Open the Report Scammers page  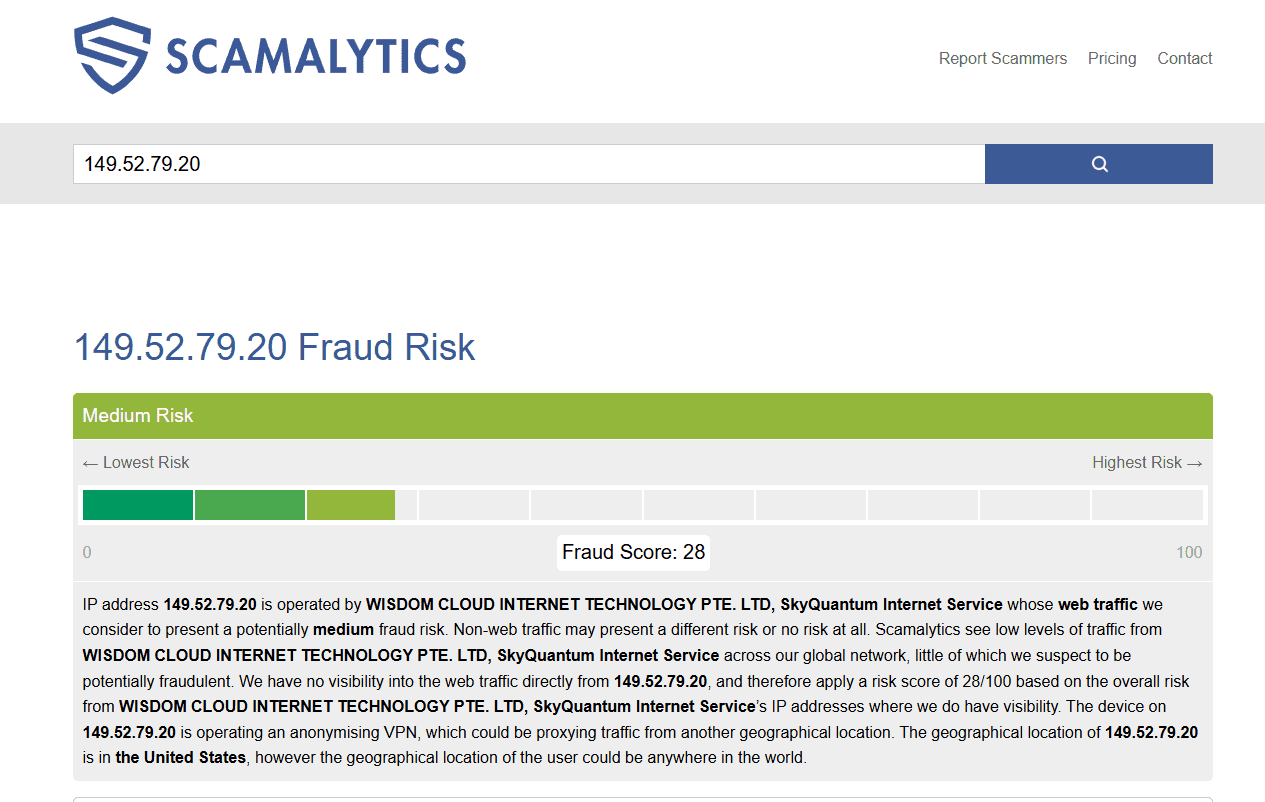[x=1002, y=58]
